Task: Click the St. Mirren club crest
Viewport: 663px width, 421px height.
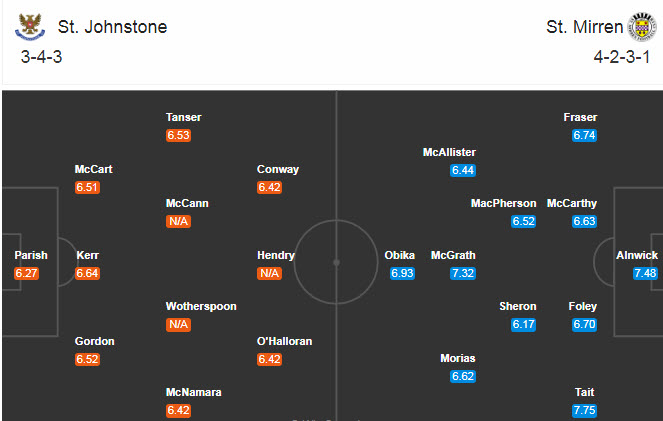Action: (x=640, y=26)
